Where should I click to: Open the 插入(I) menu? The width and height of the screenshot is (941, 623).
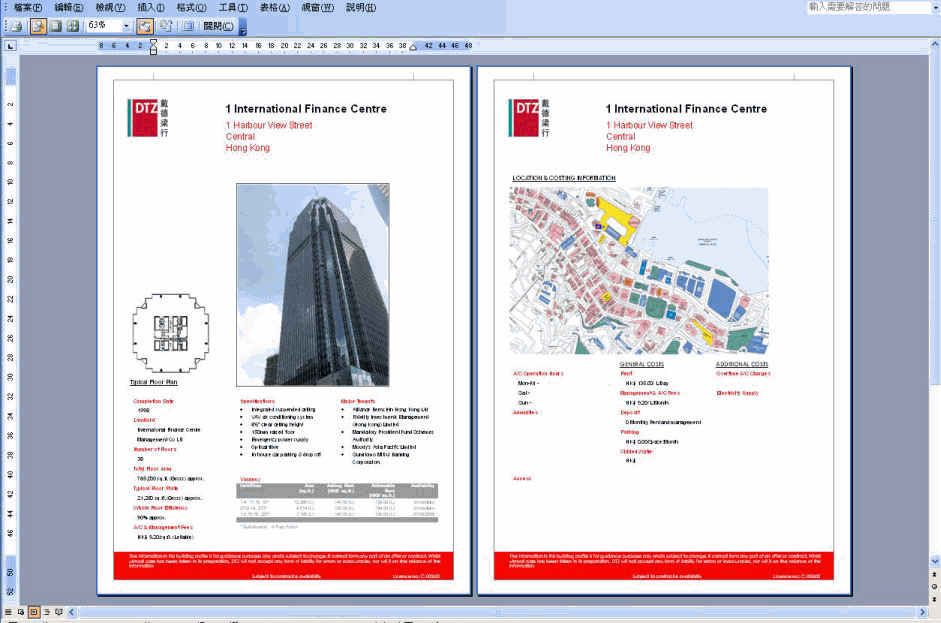pos(151,8)
